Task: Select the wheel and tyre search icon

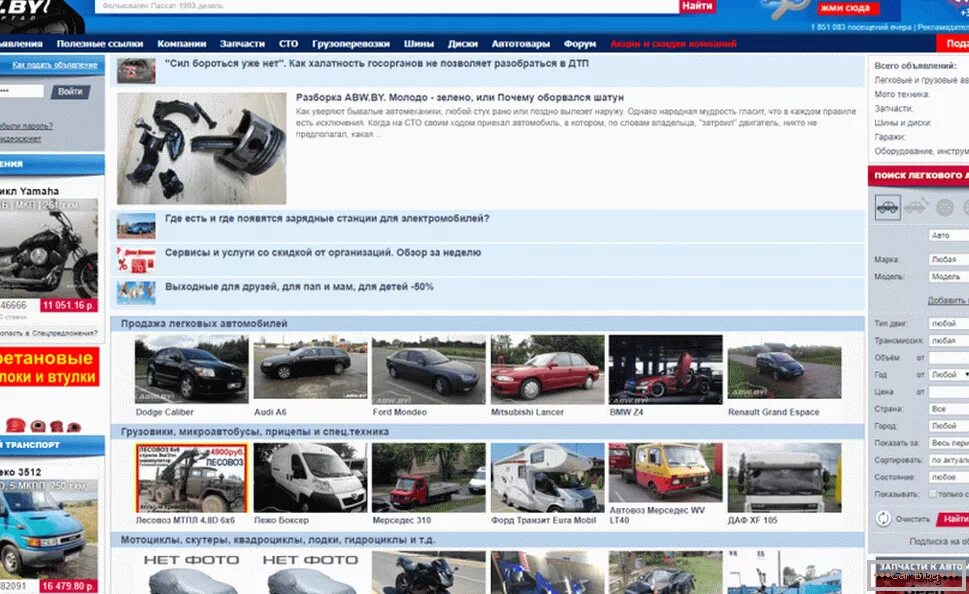Action: (x=944, y=208)
